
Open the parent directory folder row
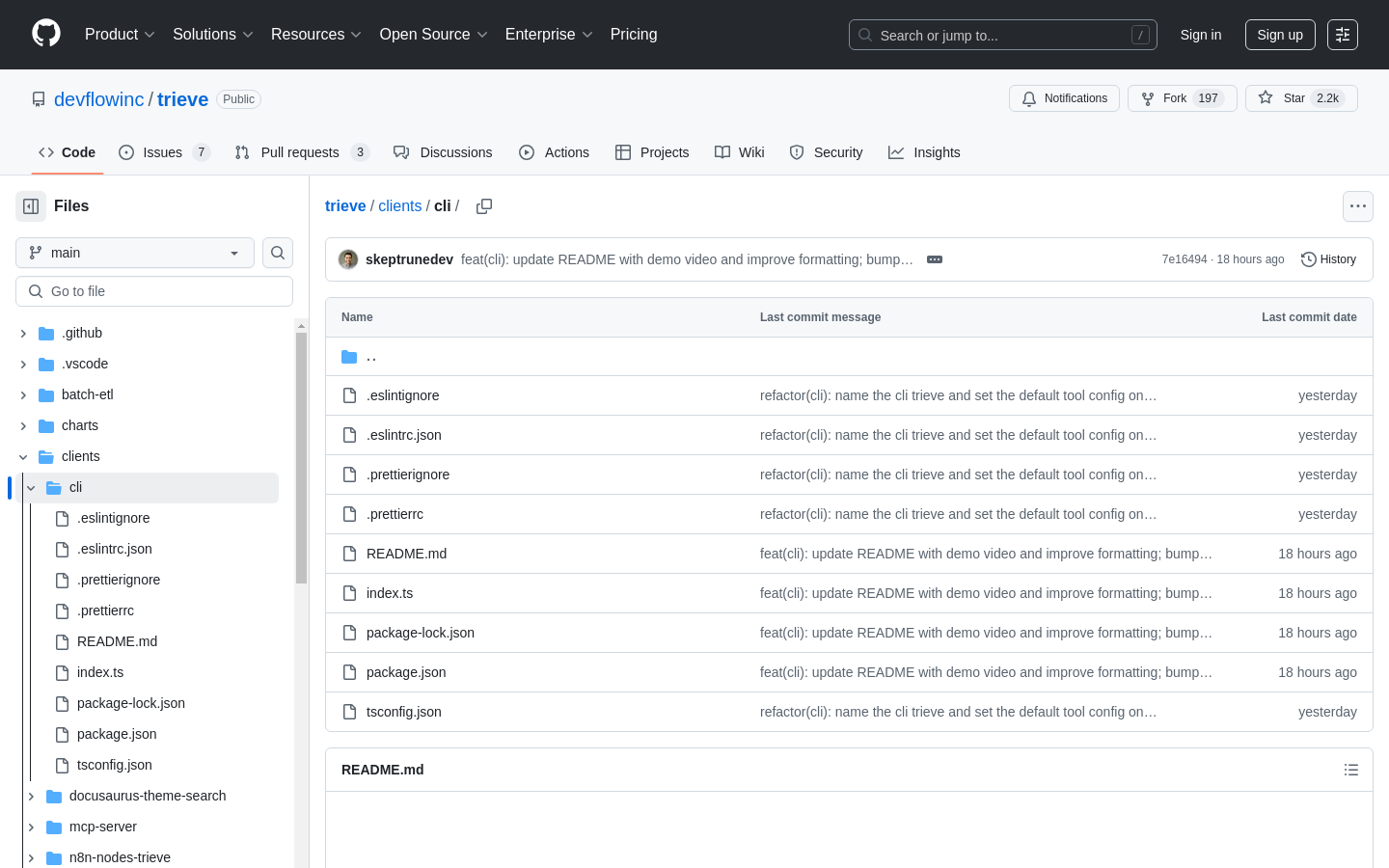(x=849, y=357)
